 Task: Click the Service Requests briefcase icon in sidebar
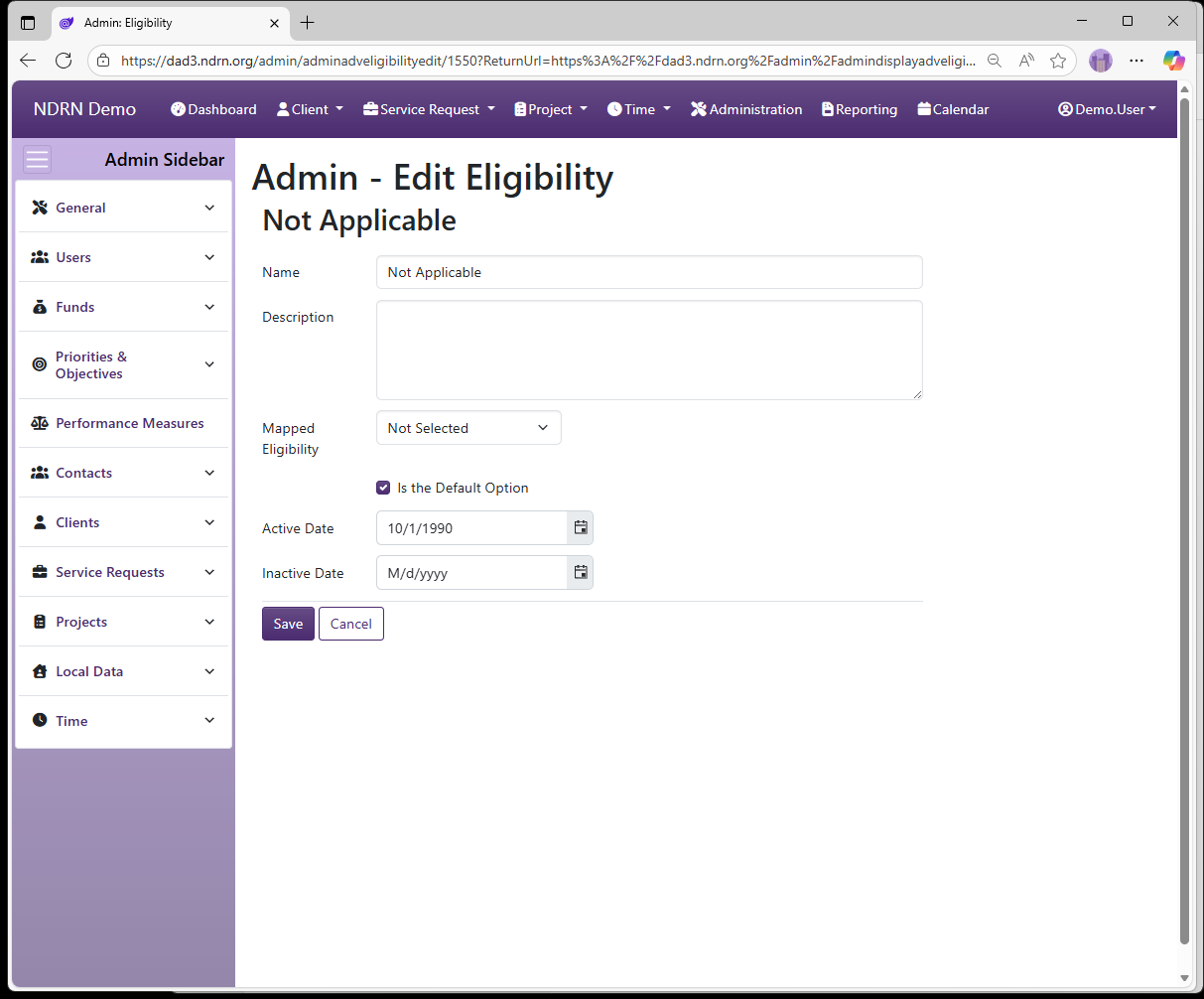point(40,572)
